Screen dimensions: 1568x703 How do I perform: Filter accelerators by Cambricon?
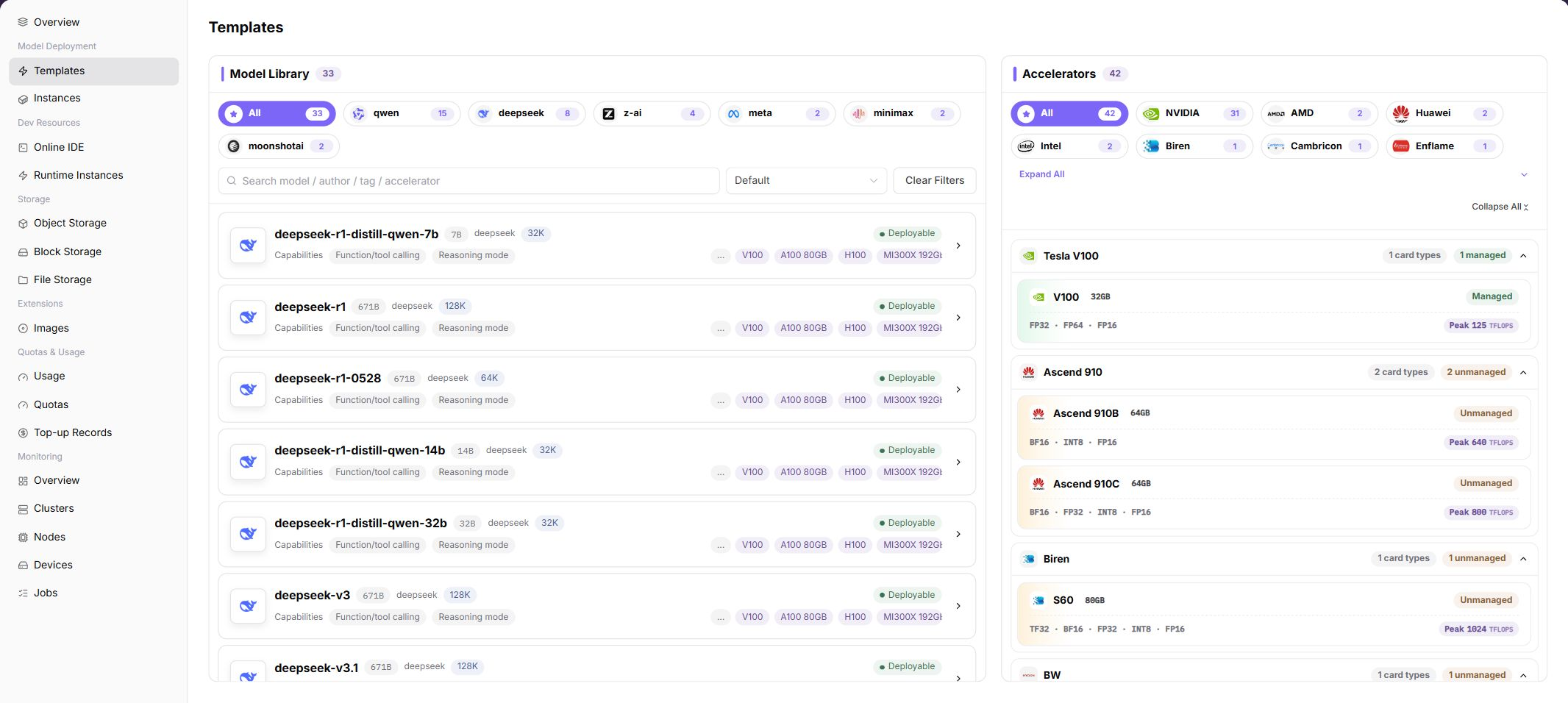click(1319, 146)
